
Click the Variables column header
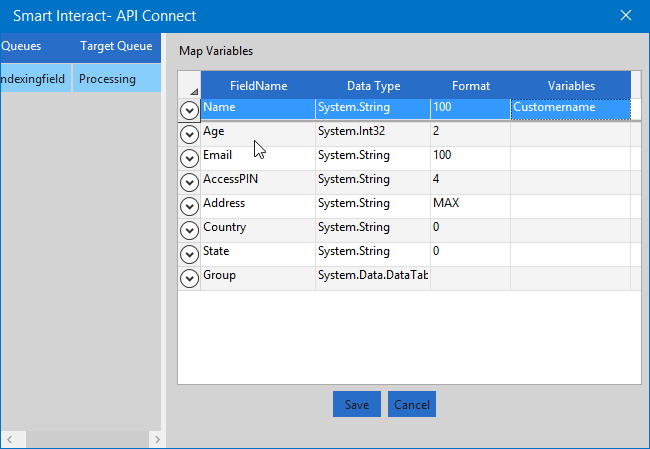[570, 86]
